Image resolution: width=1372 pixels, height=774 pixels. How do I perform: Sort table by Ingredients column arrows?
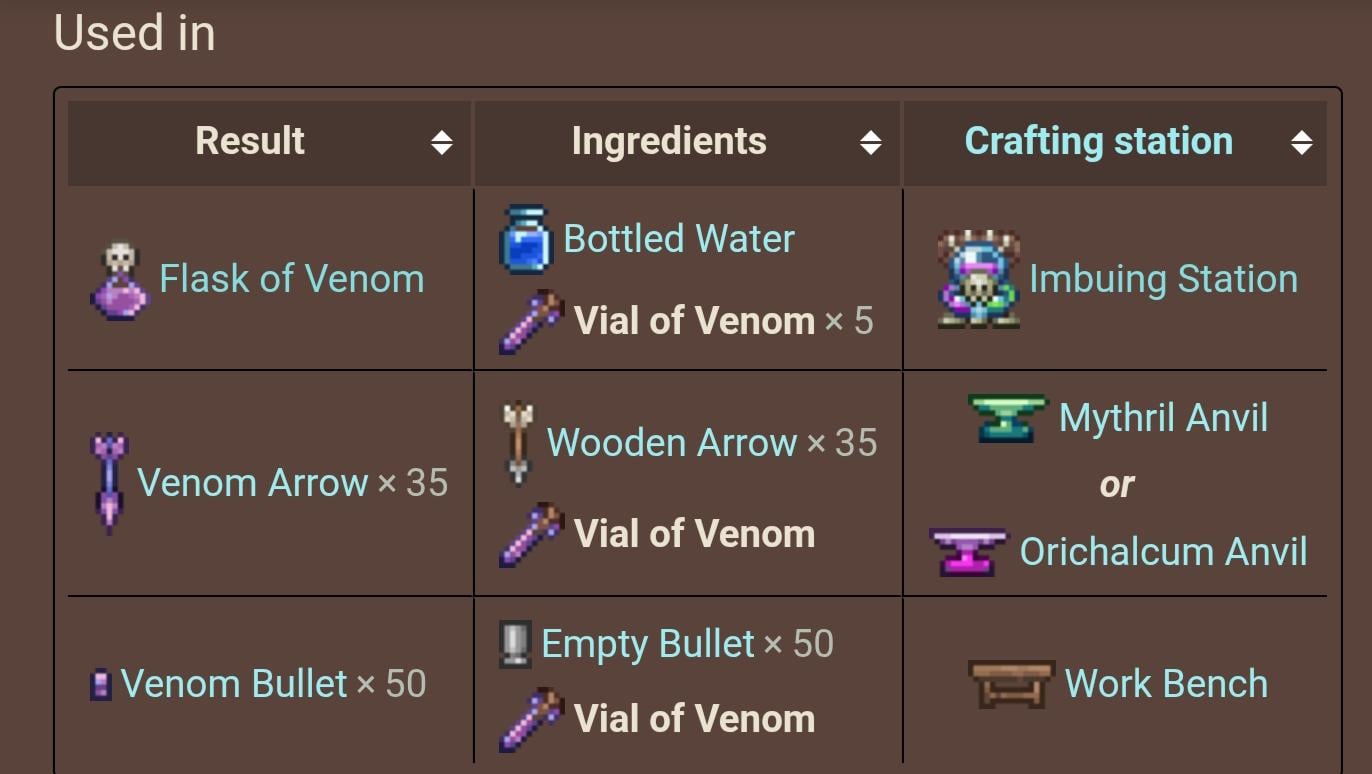pyautogui.click(x=871, y=143)
